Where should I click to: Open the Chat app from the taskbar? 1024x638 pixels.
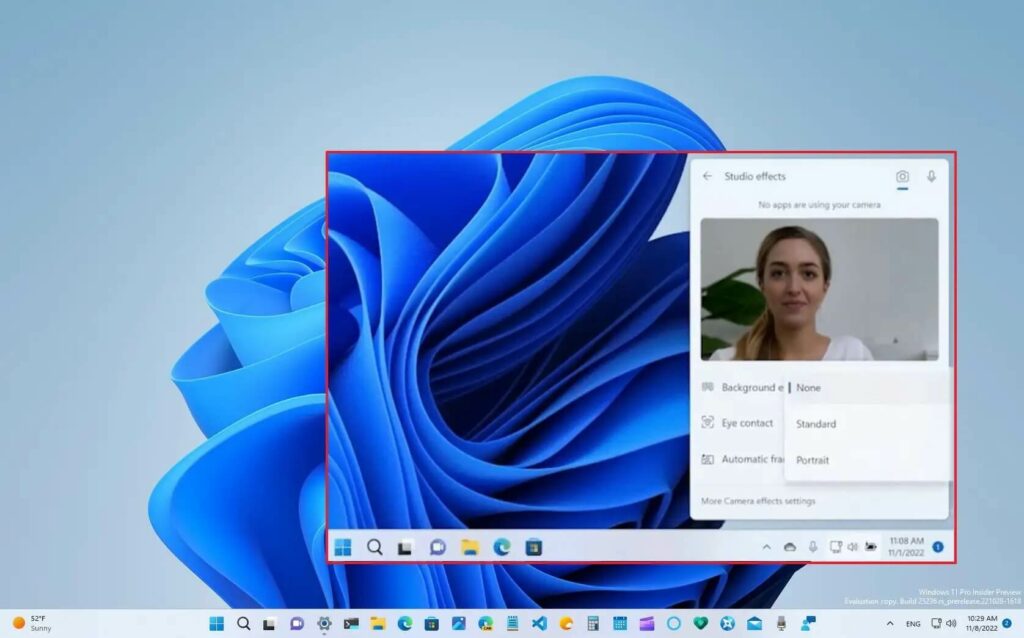click(x=438, y=547)
